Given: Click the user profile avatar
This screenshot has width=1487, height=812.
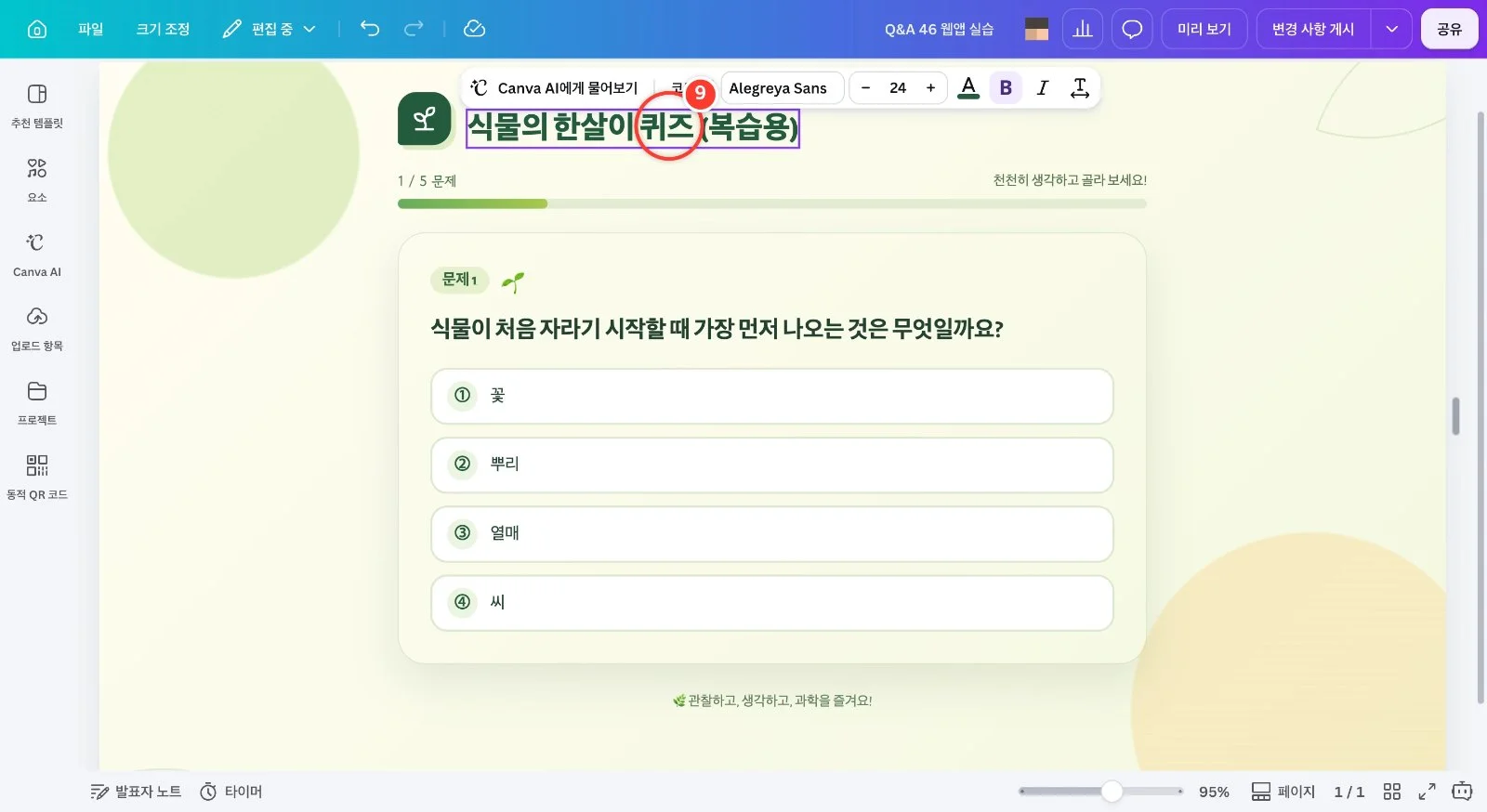Looking at the screenshot, I should [x=1036, y=29].
